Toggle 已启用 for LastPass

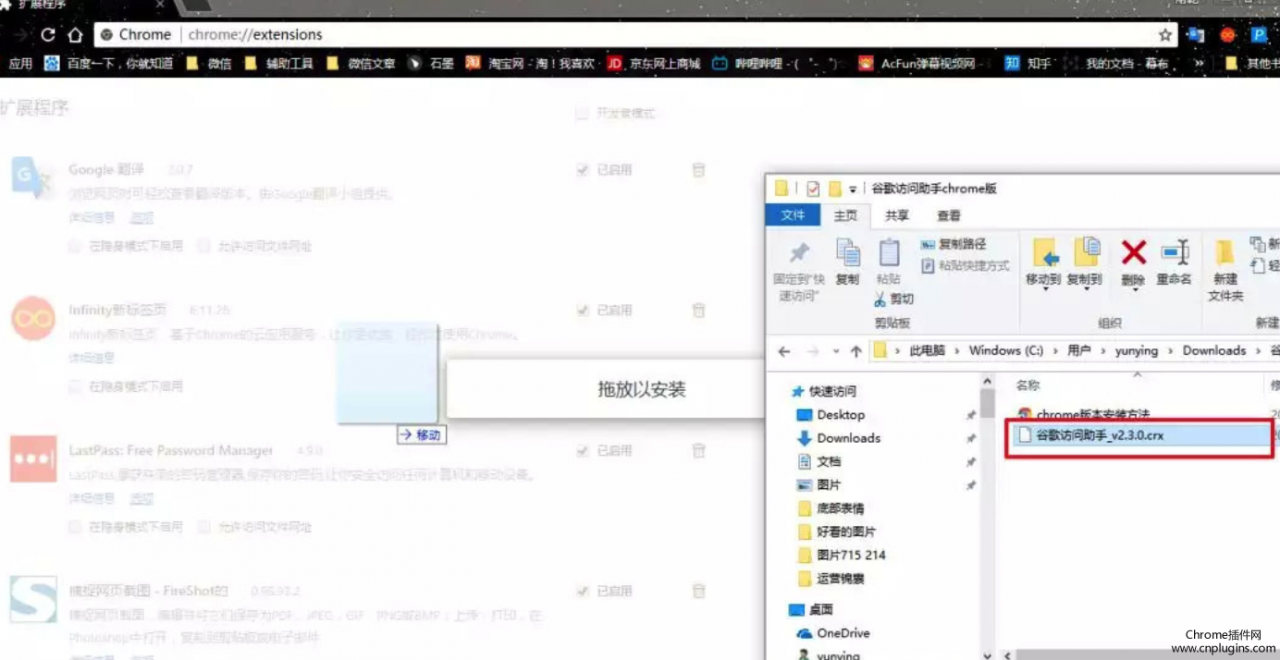582,451
